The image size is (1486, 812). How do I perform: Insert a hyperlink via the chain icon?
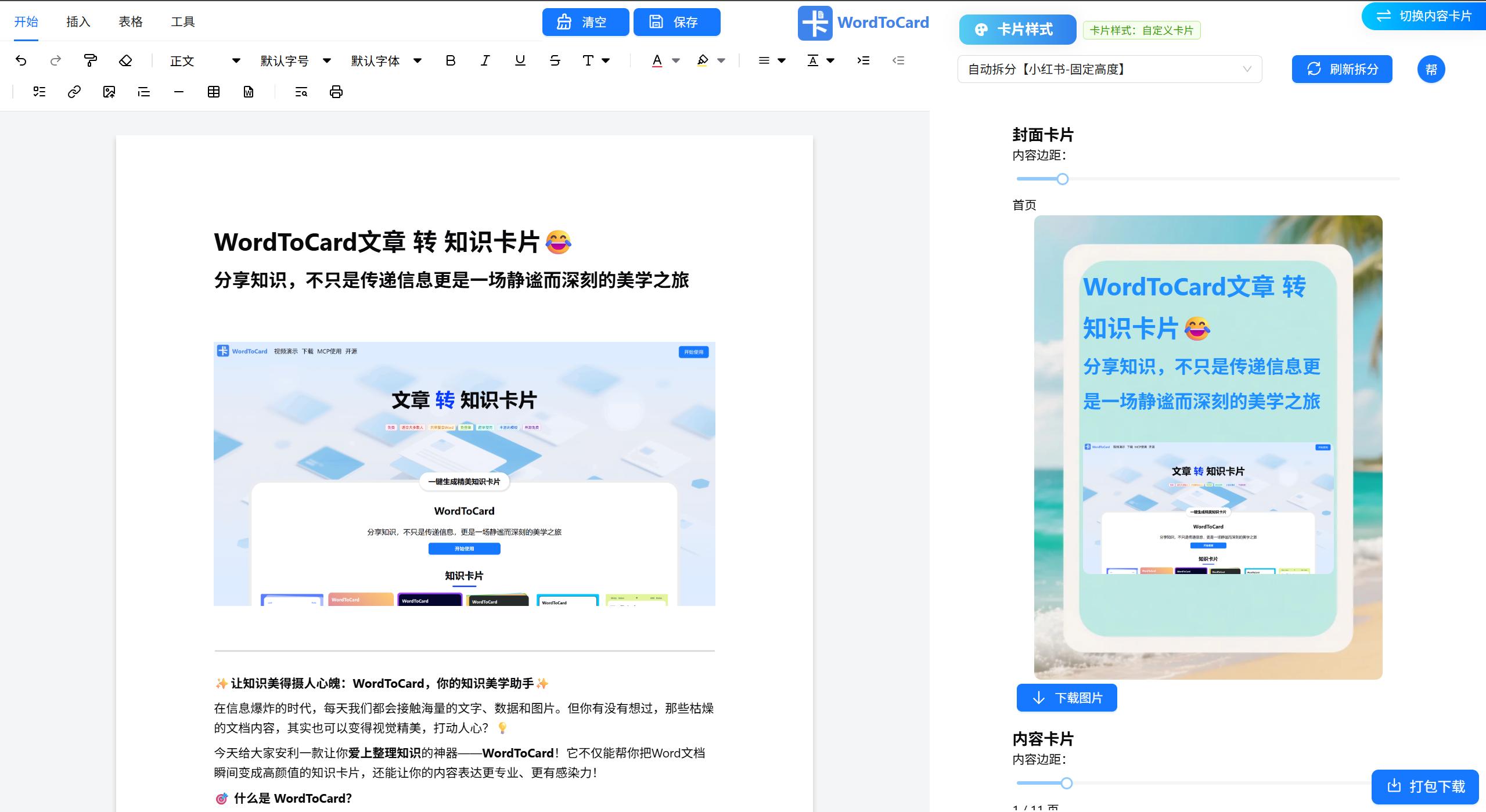pyautogui.click(x=74, y=92)
